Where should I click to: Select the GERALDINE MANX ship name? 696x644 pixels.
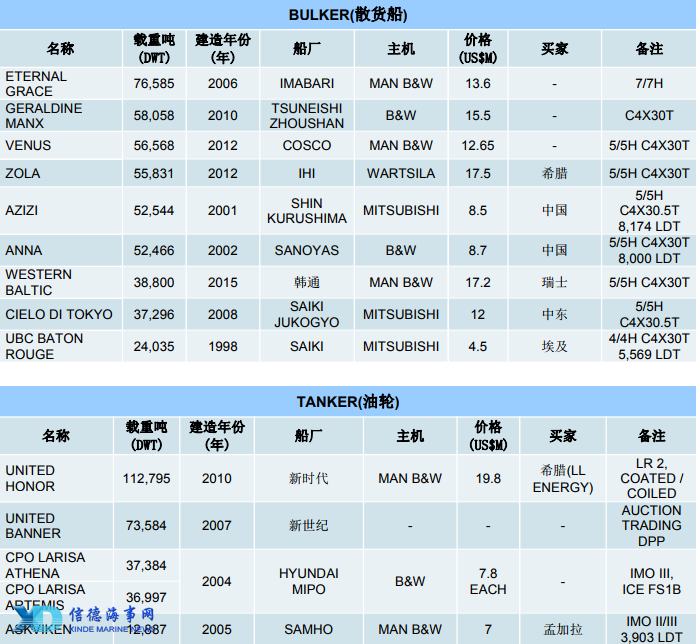point(44,115)
